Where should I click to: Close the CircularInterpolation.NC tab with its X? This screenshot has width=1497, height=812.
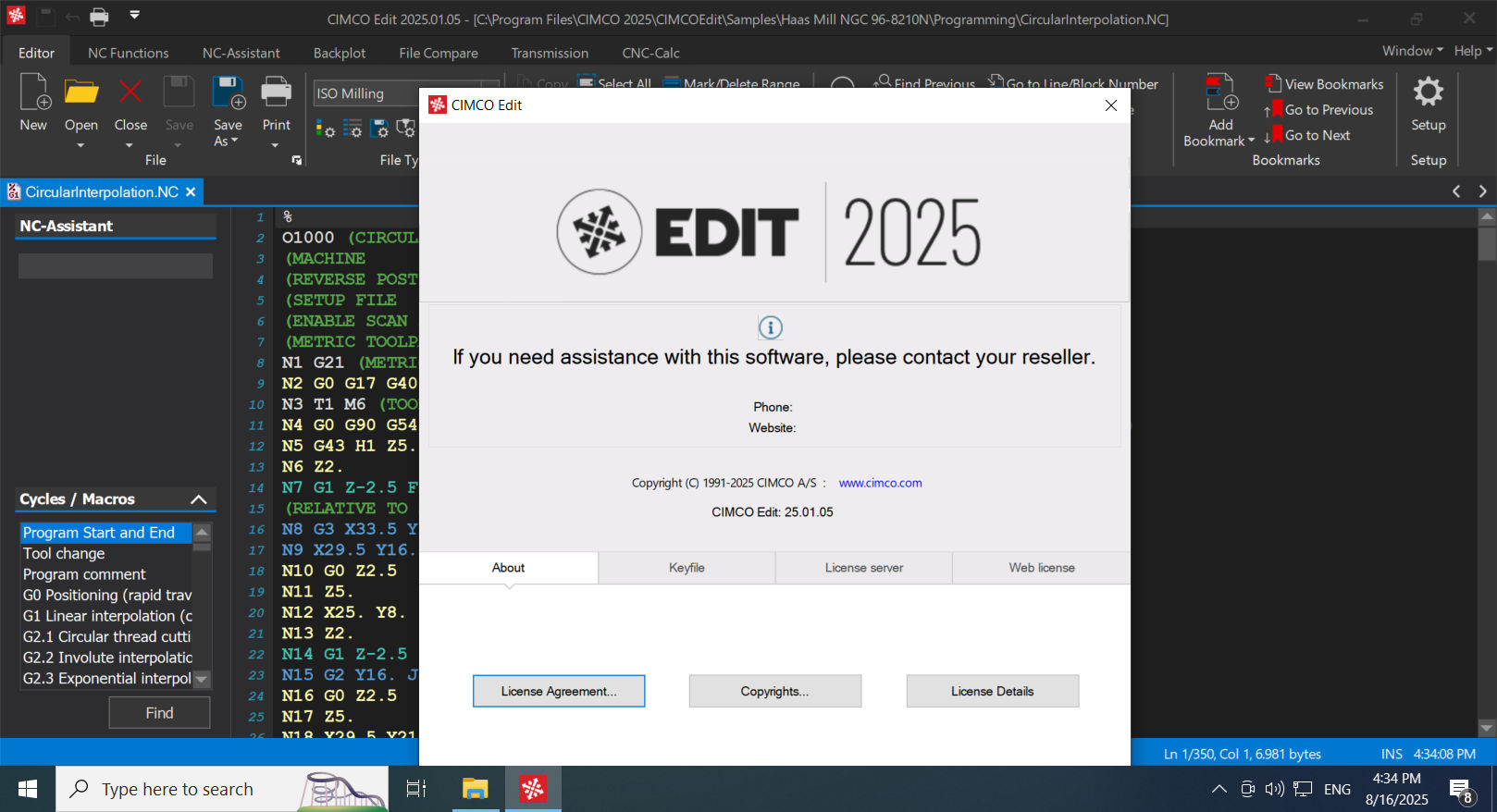point(191,192)
